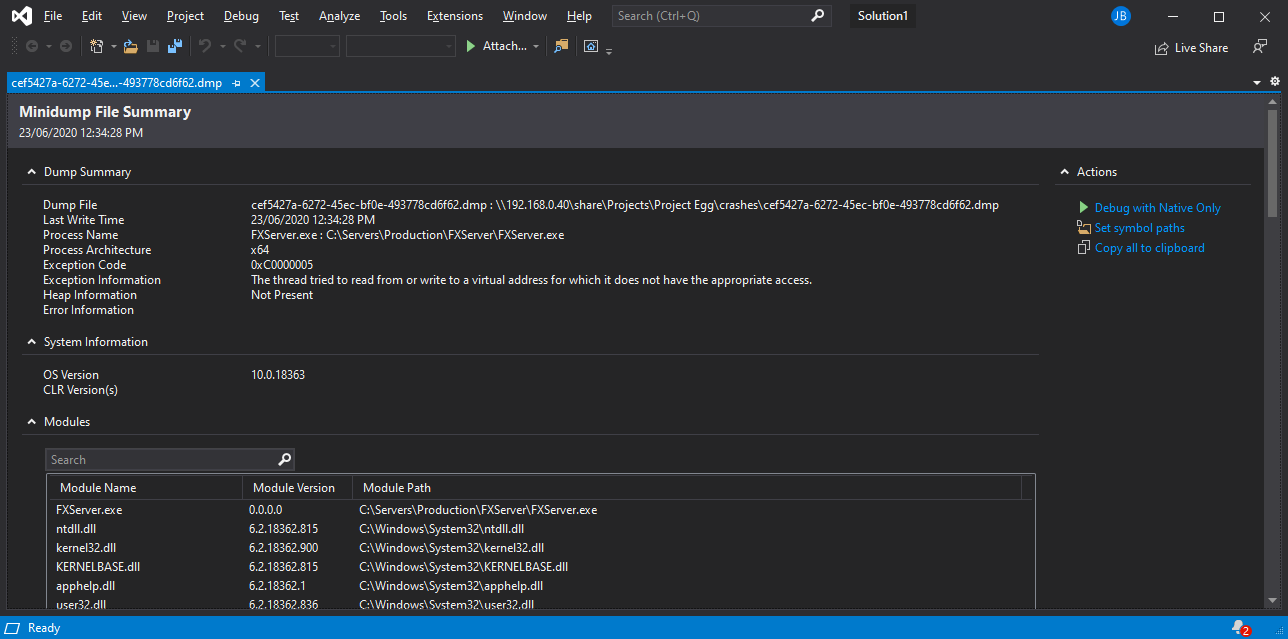Click the Open File folder icon
Viewport: 1288px width, 639px height.
coord(130,46)
